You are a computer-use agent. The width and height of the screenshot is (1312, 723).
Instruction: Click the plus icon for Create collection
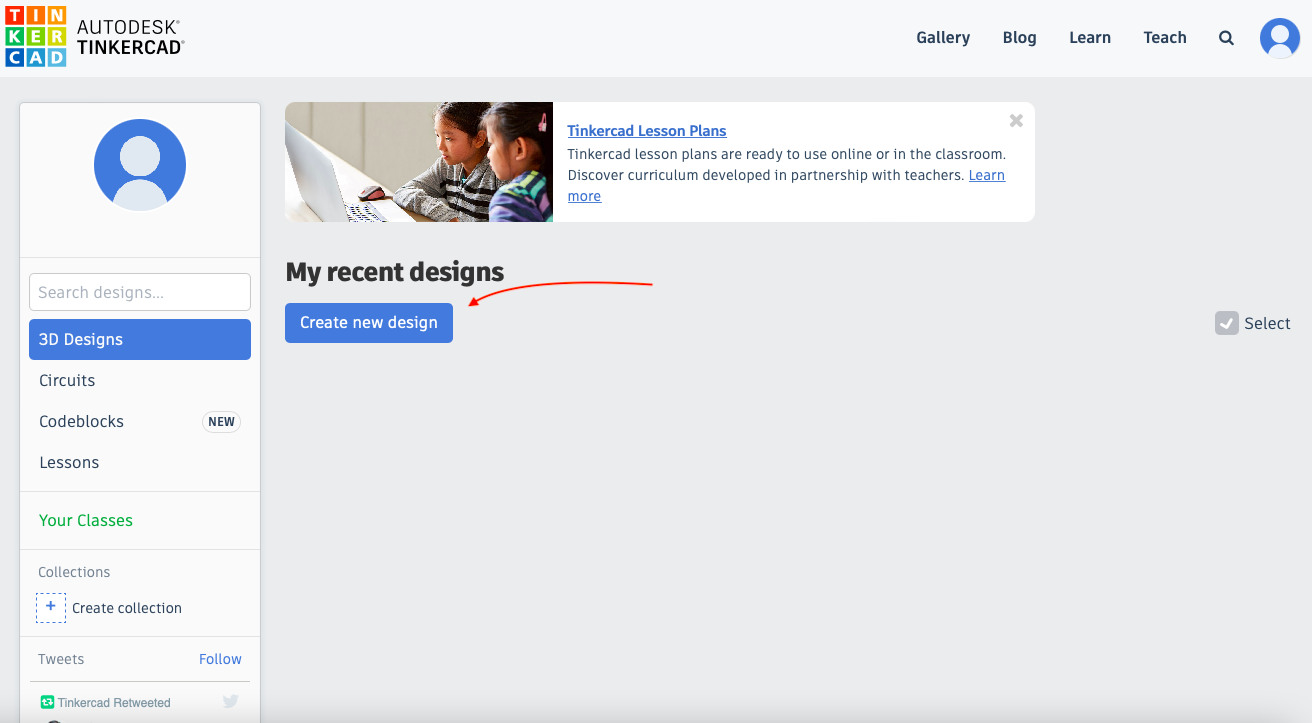(x=51, y=607)
